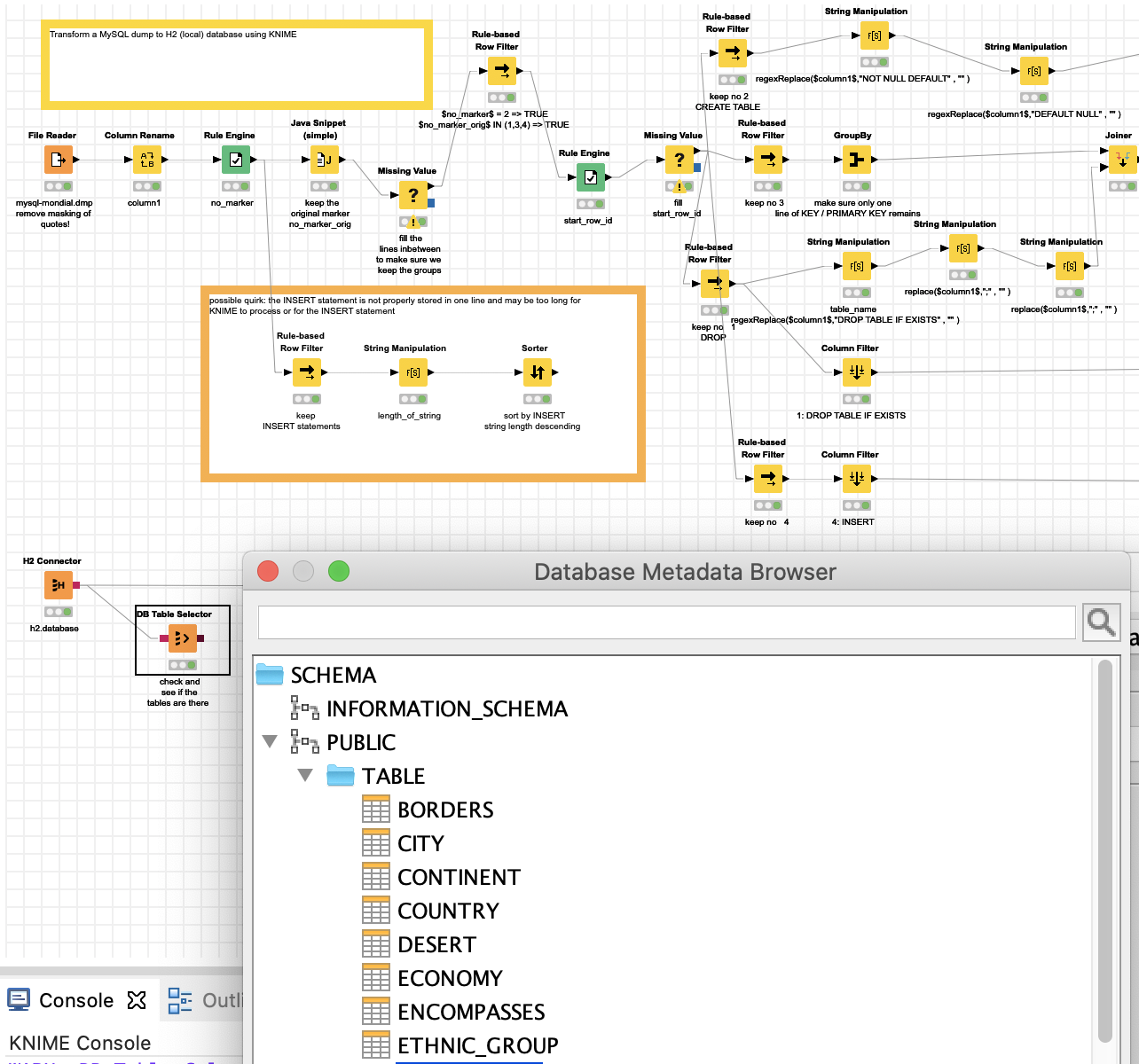Select the INFORMATION_SCHEMA tree item

click(446, 708)
